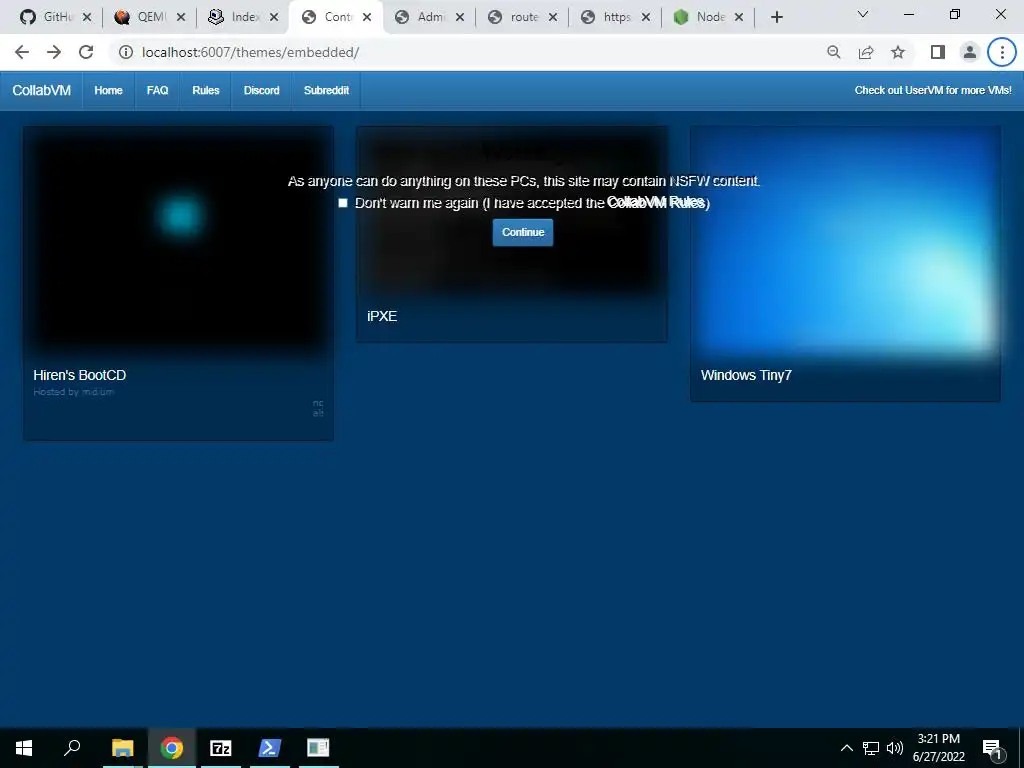The width and height of the screenshot is (1024, 768).
Task: Select the iPXE title text
Action: point(382,316)
